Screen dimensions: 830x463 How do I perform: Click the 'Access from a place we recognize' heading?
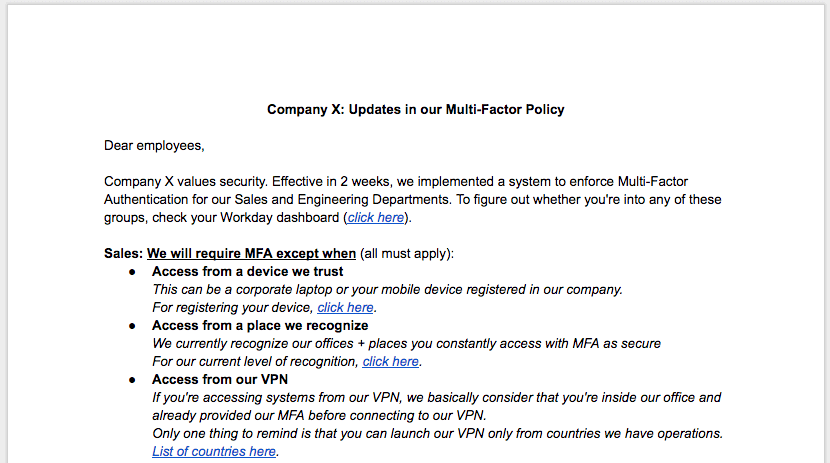260,325
